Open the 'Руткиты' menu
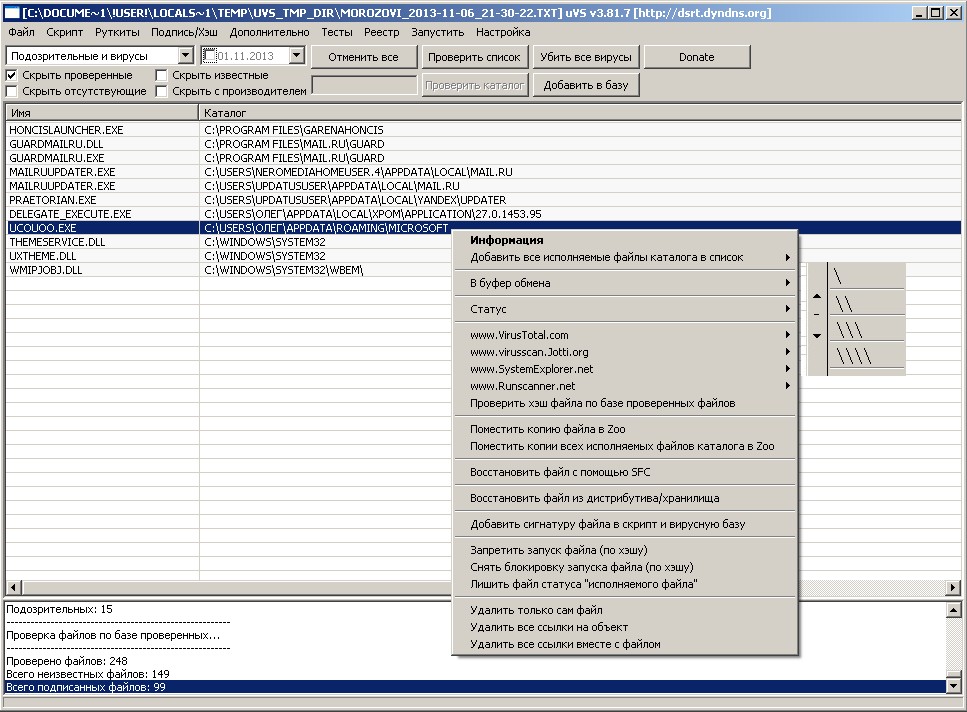Viewport: 967px width, 712px height. tap(117, 32)
